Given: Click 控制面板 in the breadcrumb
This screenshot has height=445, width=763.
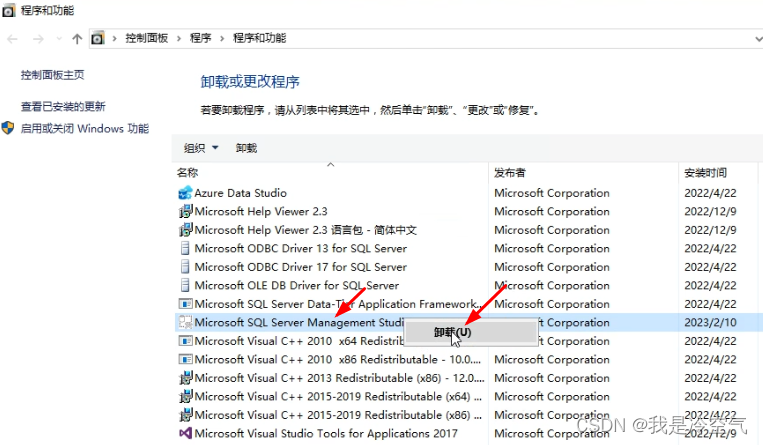Looking at the screenshot, I should [x=146, y=38].
